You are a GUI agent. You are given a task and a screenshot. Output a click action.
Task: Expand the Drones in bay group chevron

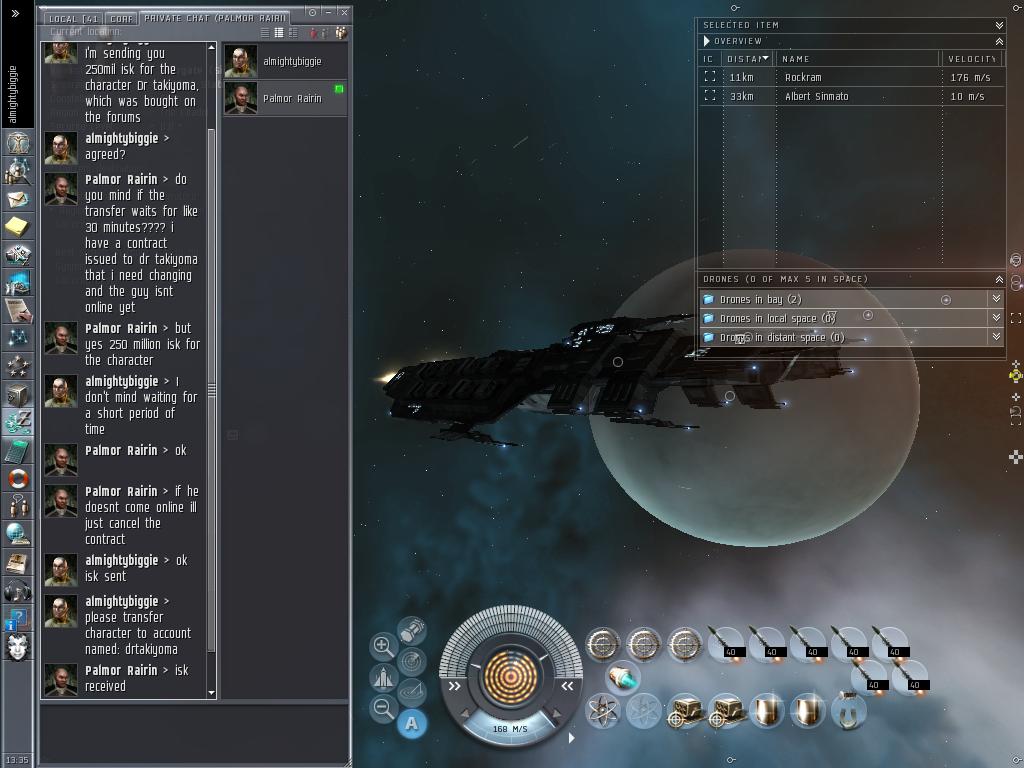click(x=996, y=298)
